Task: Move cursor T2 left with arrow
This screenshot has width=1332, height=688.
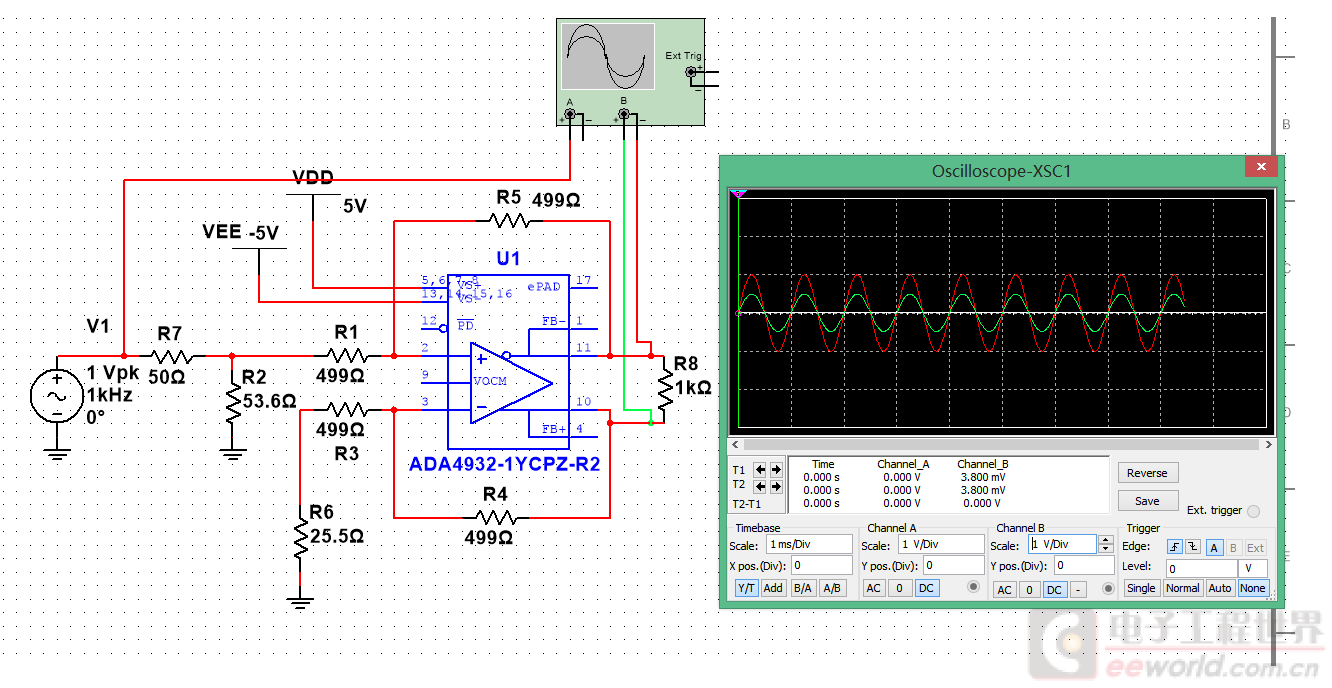Action: 760,486
